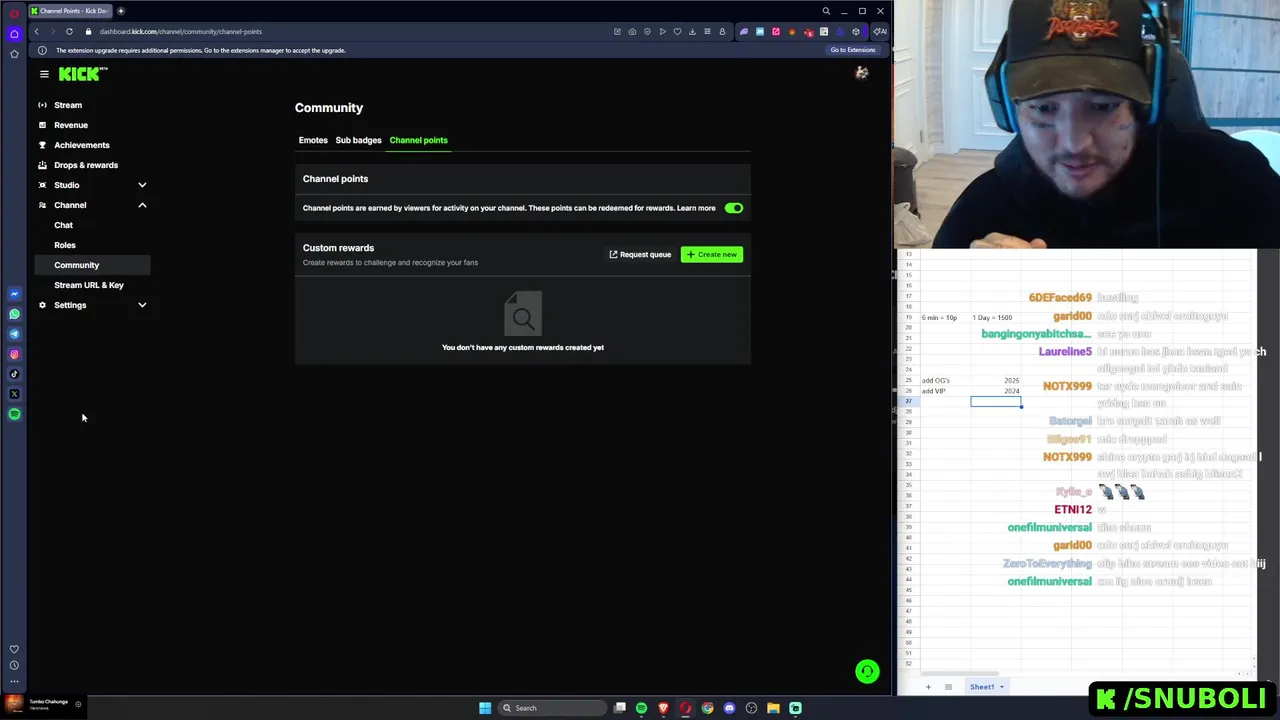This screenshot has width=1280, height=720.
Task: Click the Achievements trophy icon
Action: coord(42,145)
